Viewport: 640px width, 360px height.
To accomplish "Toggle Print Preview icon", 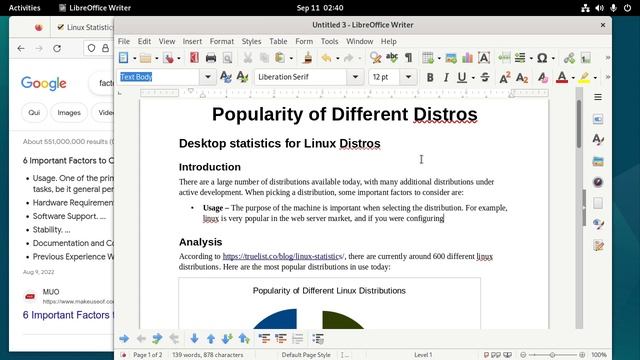I will pyautogui.click(x=227, y=58).
